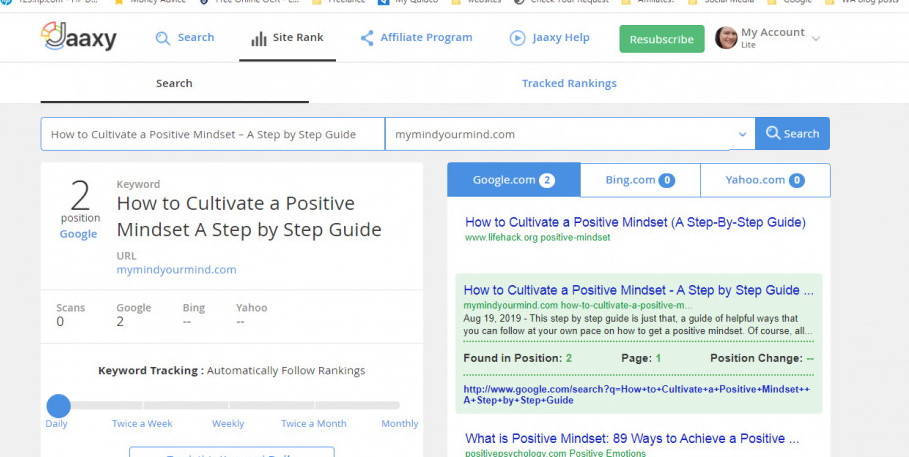This screenshot has height=457, width=909.
Task: Click into the keyword input field
Action: pos(213,134)
